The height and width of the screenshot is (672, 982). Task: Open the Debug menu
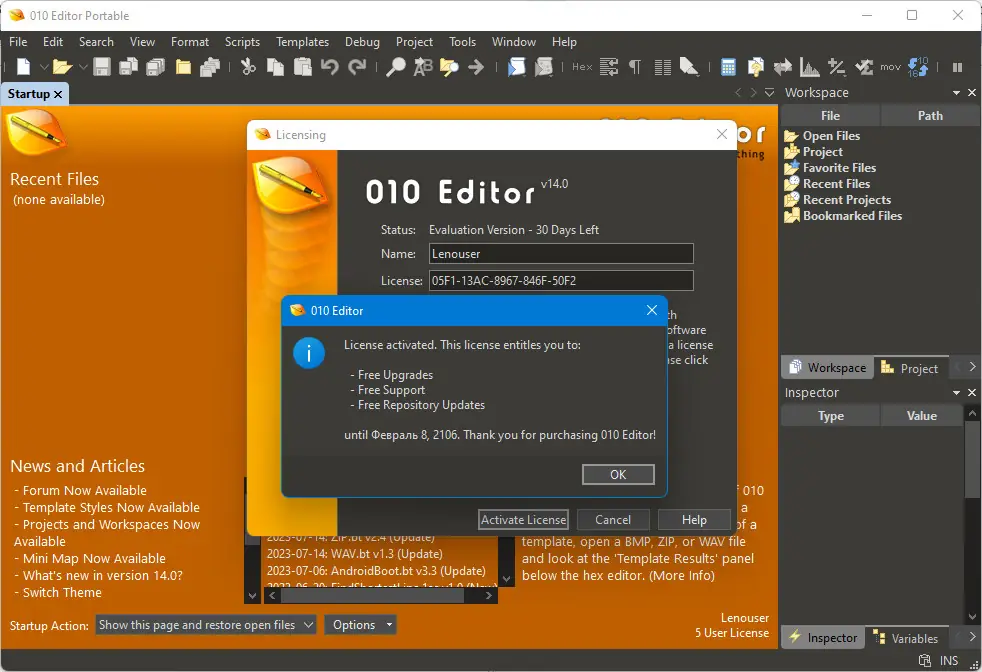pos(362,42)
